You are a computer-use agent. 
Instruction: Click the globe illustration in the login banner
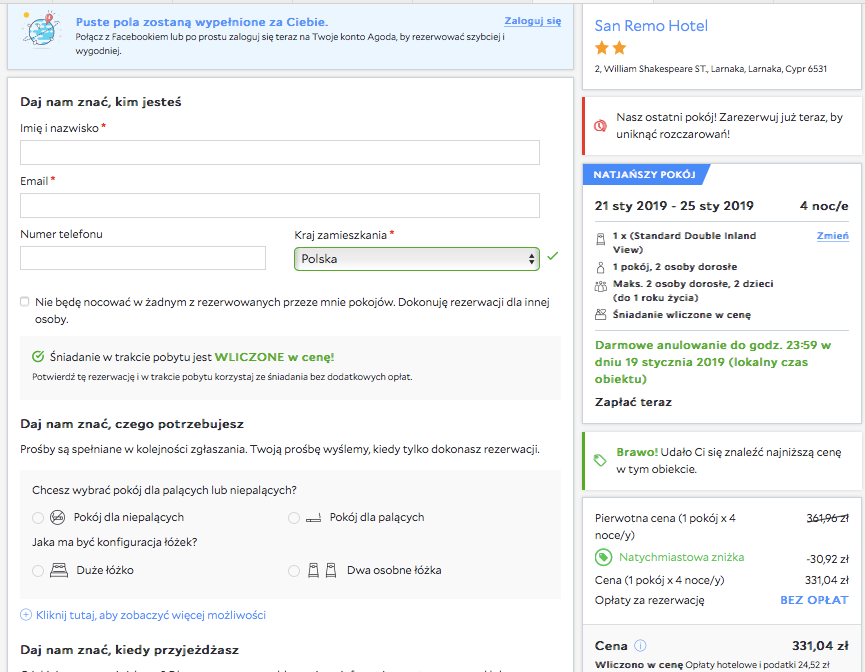click(41, 30)
